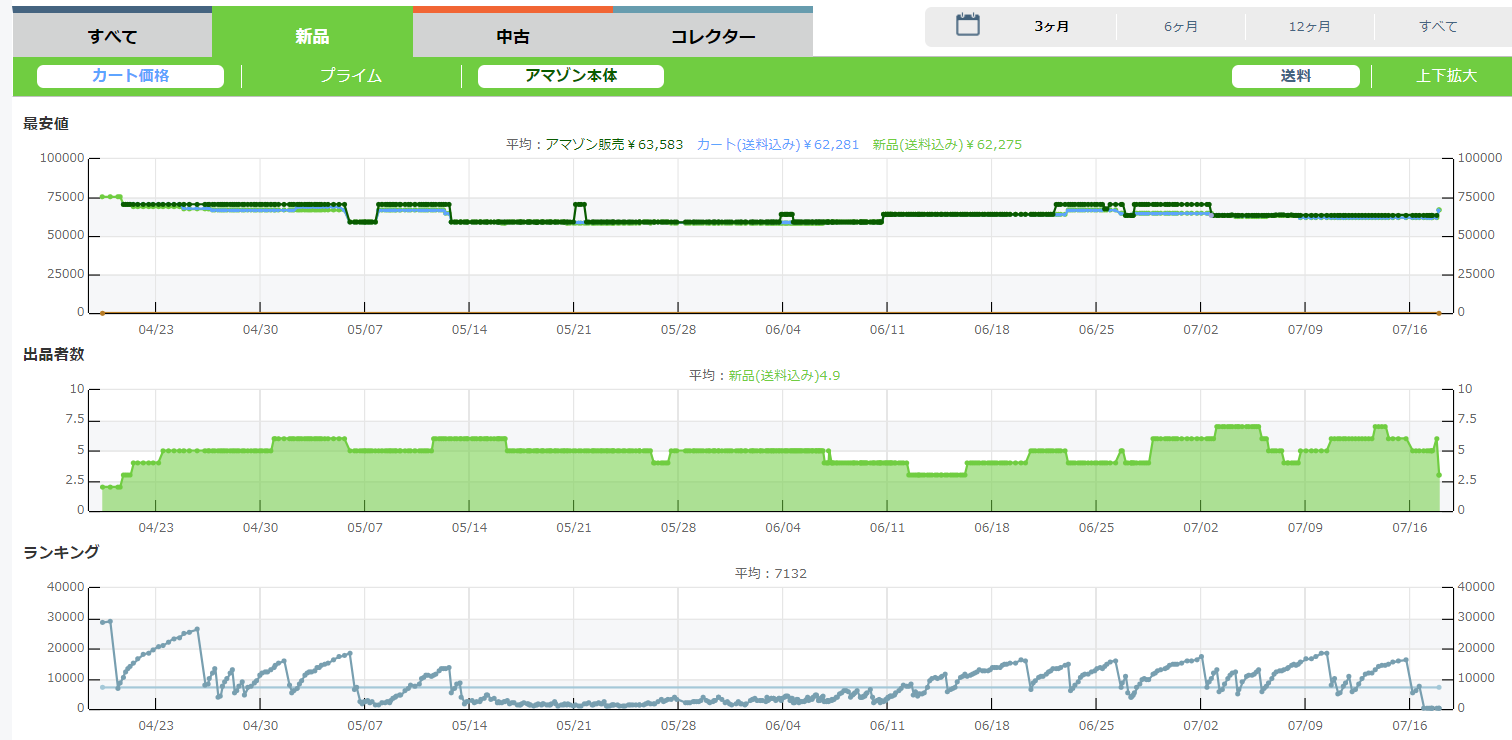Screen dimensions: 1512x740
Task: Toggle the 送料 option
Action: click(1295, 76)
